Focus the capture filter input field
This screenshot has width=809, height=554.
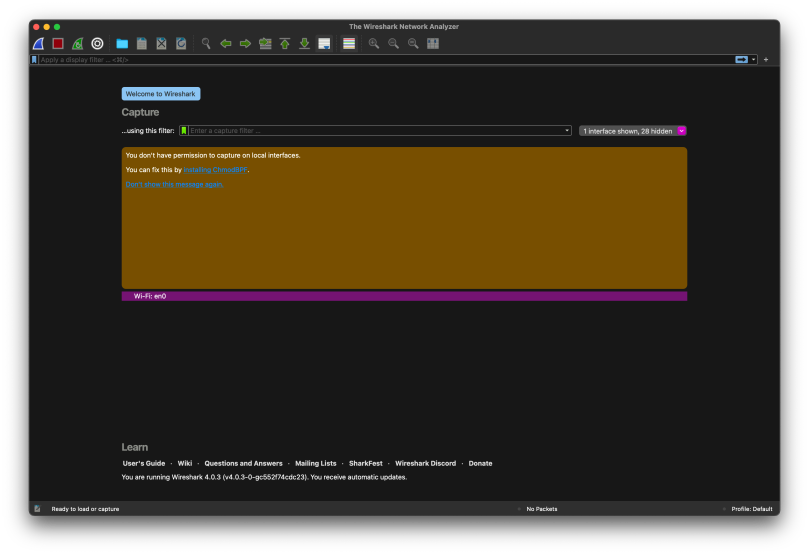pyautogui.click(x=376, y=131)
